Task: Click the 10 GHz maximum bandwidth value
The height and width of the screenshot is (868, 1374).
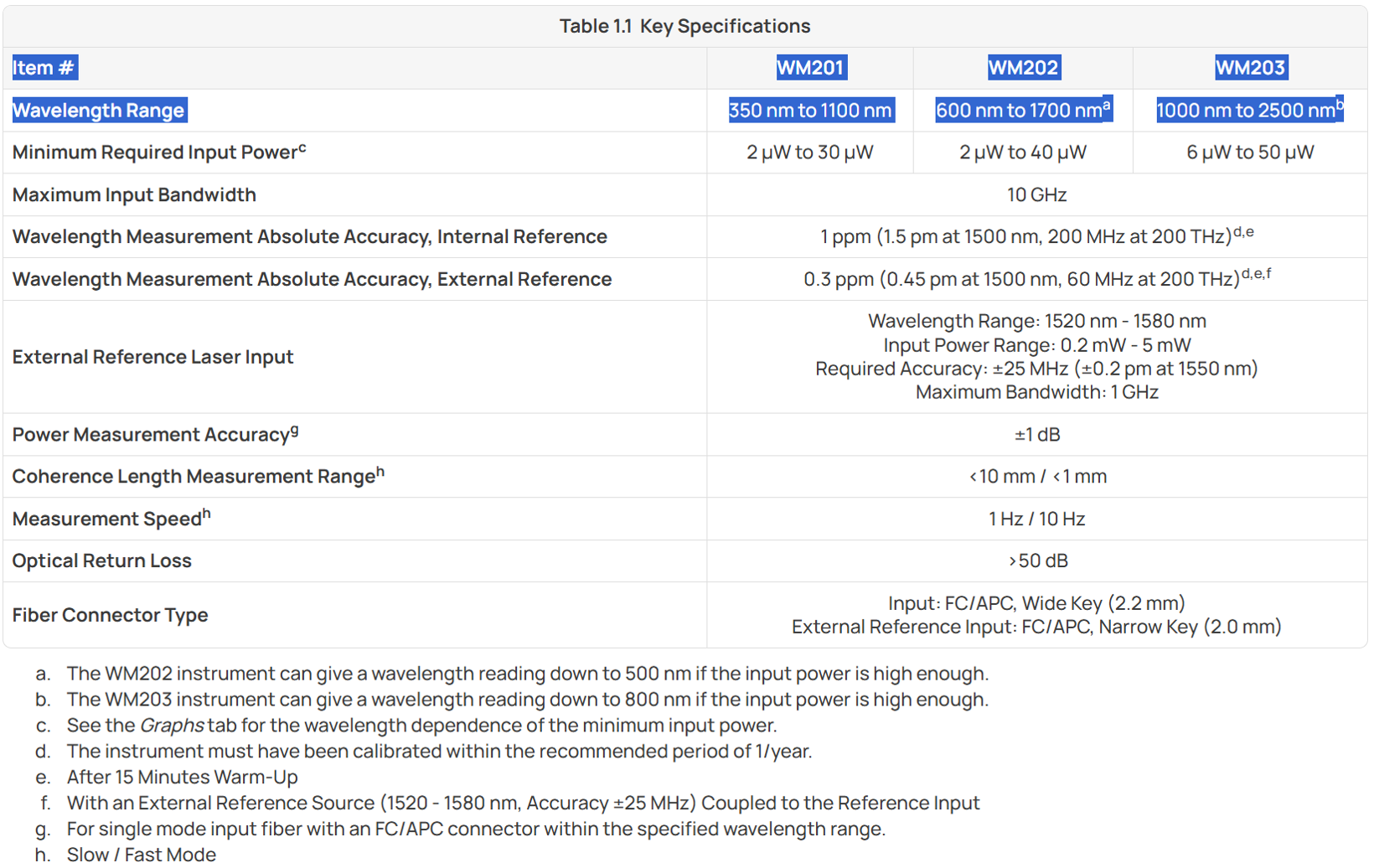Action: point(1037,195)
